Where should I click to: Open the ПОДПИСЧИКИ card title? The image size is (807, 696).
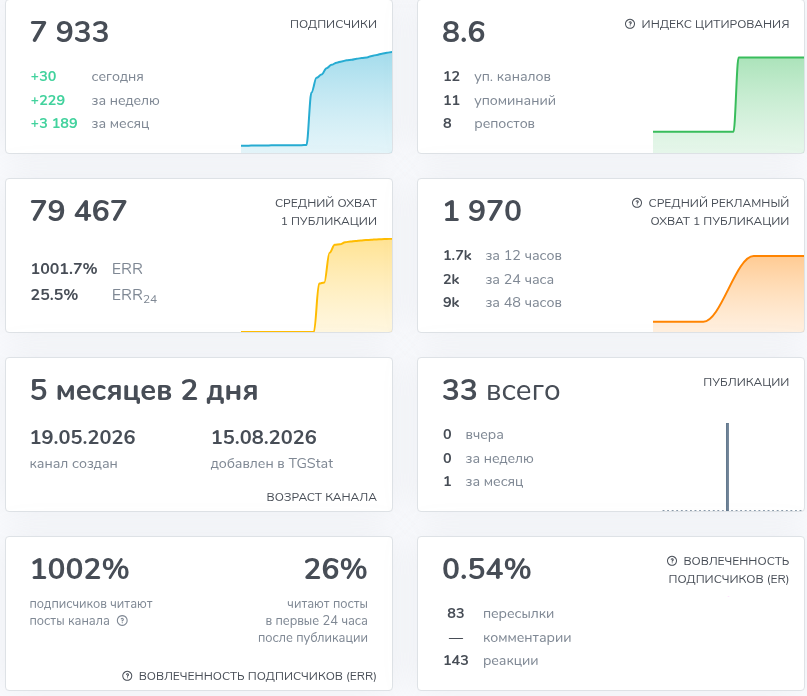[x=333, y=24]
